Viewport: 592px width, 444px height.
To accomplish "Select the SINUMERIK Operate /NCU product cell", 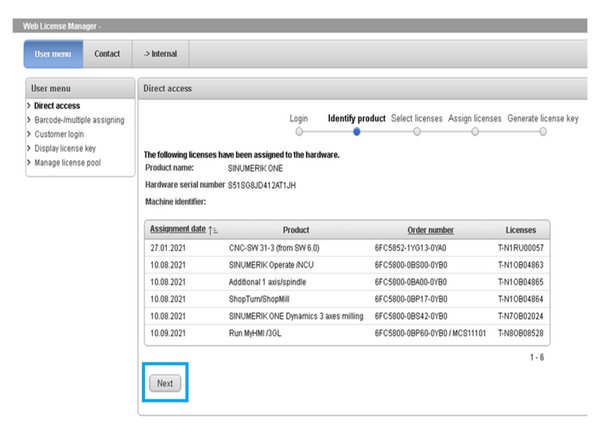I will tap(271, 265).
